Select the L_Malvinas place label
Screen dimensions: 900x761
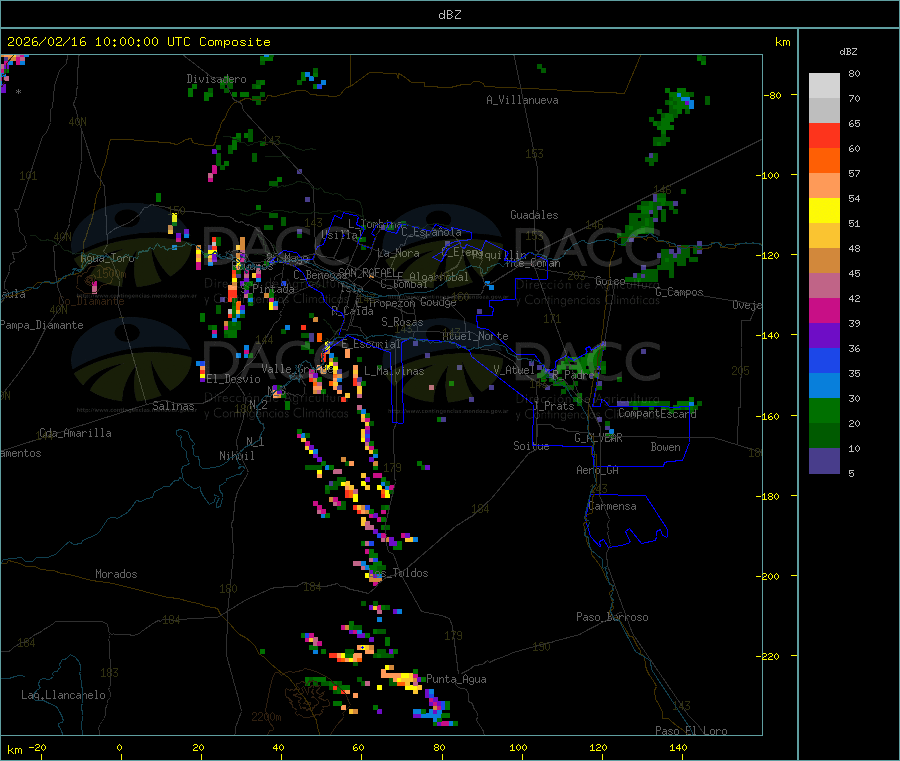point(394,371)
